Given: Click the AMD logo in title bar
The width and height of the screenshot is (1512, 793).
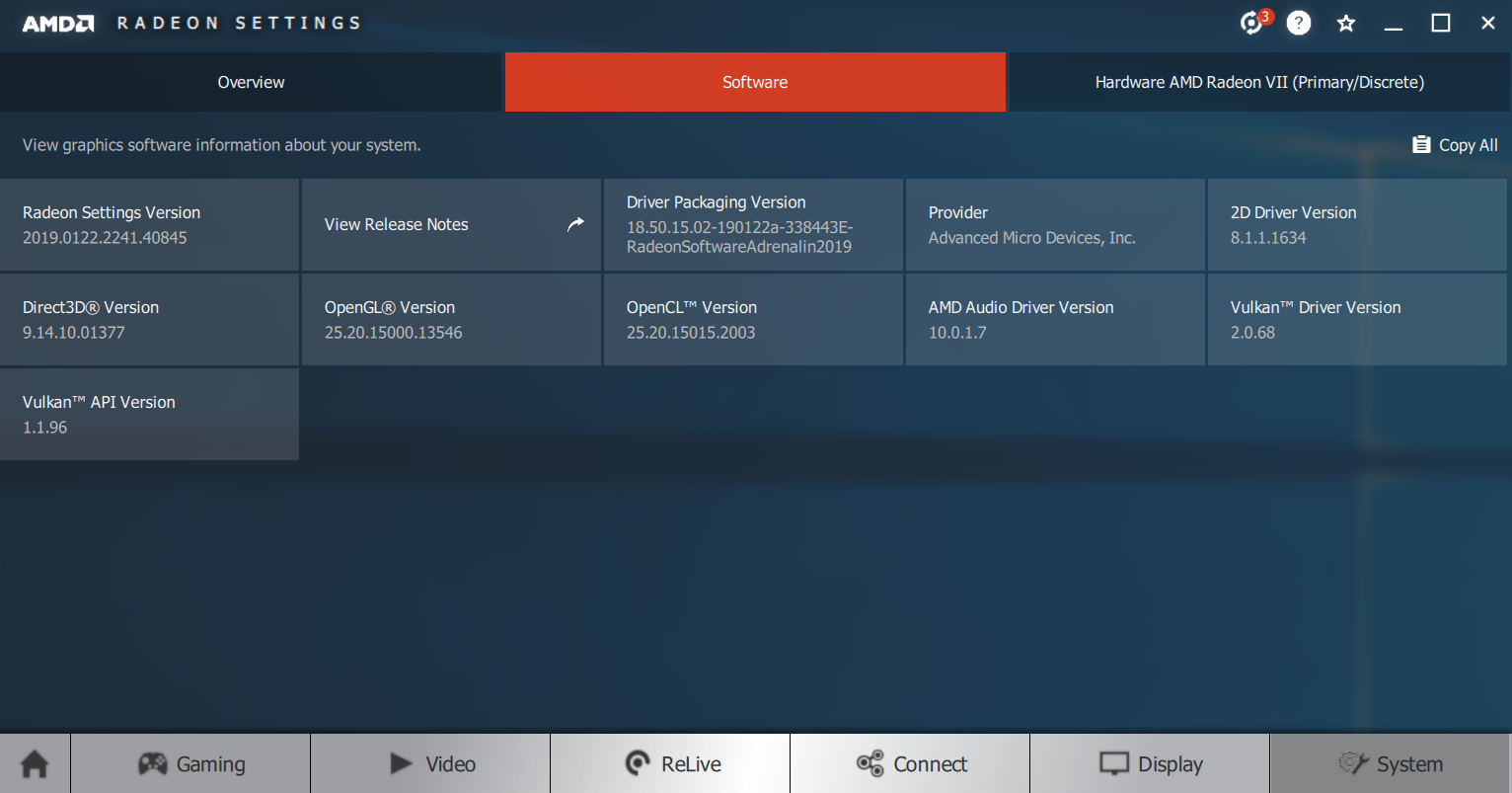Looking at the screenshot, I should [58, 24].
